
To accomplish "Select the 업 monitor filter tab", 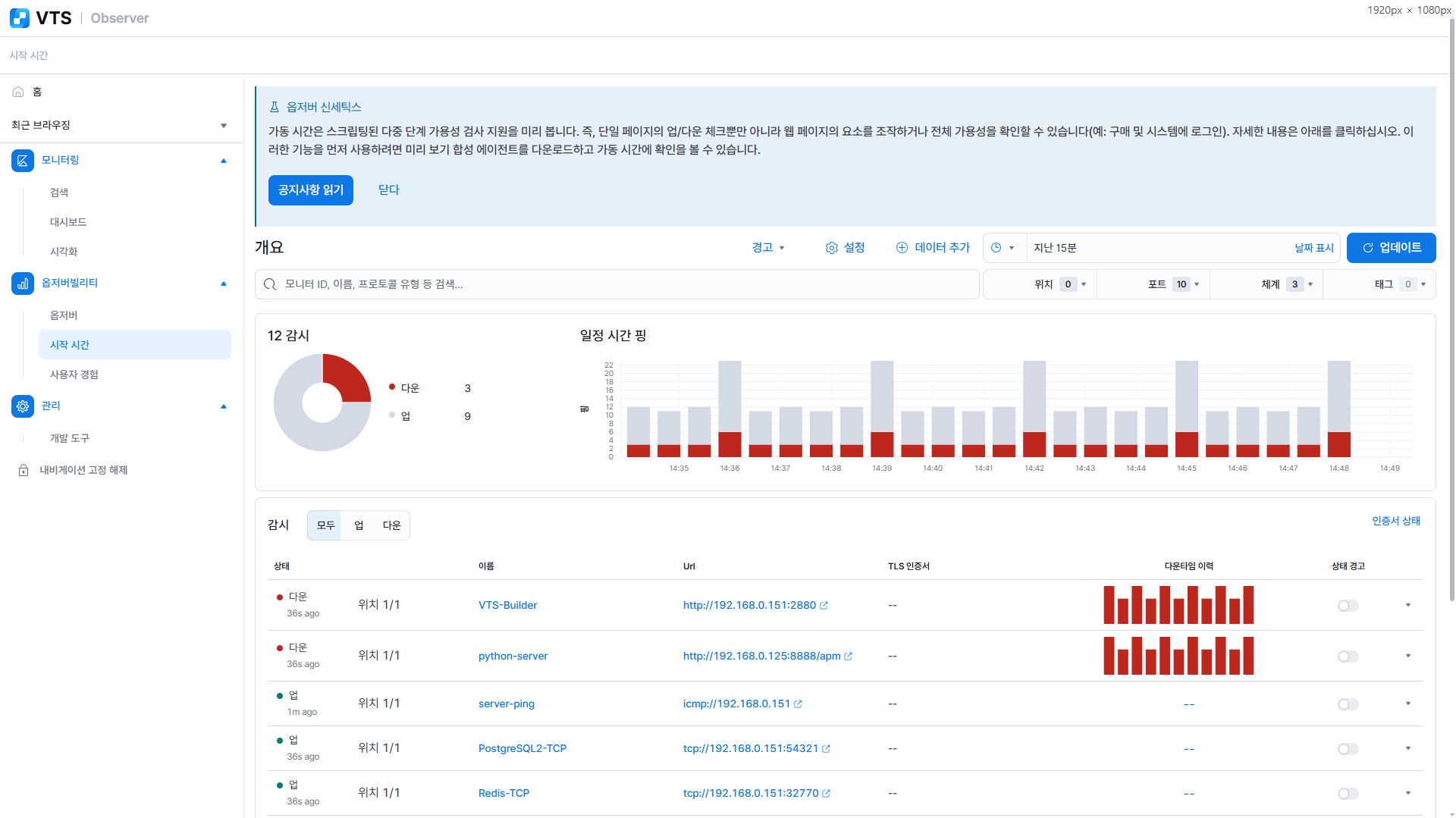I will coord(359,525).
